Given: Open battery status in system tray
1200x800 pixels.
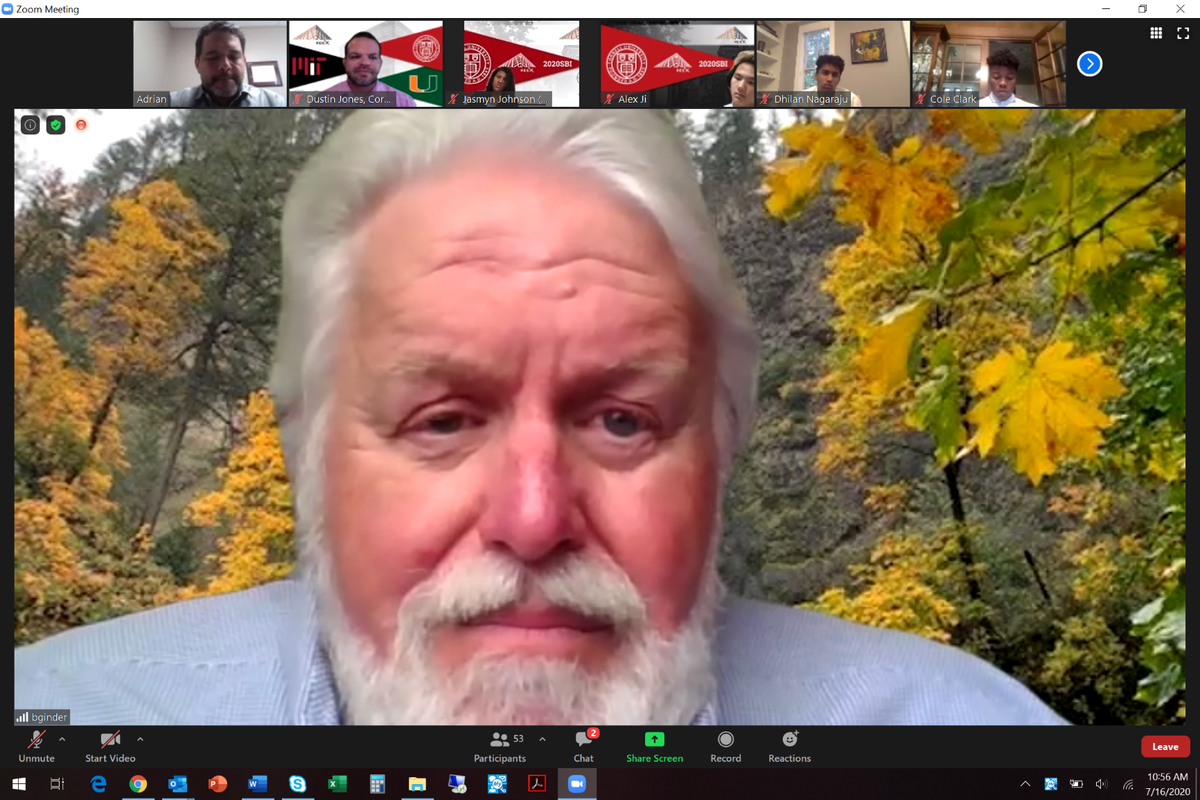Looking at the screenshot, I should click(1077, 785).
